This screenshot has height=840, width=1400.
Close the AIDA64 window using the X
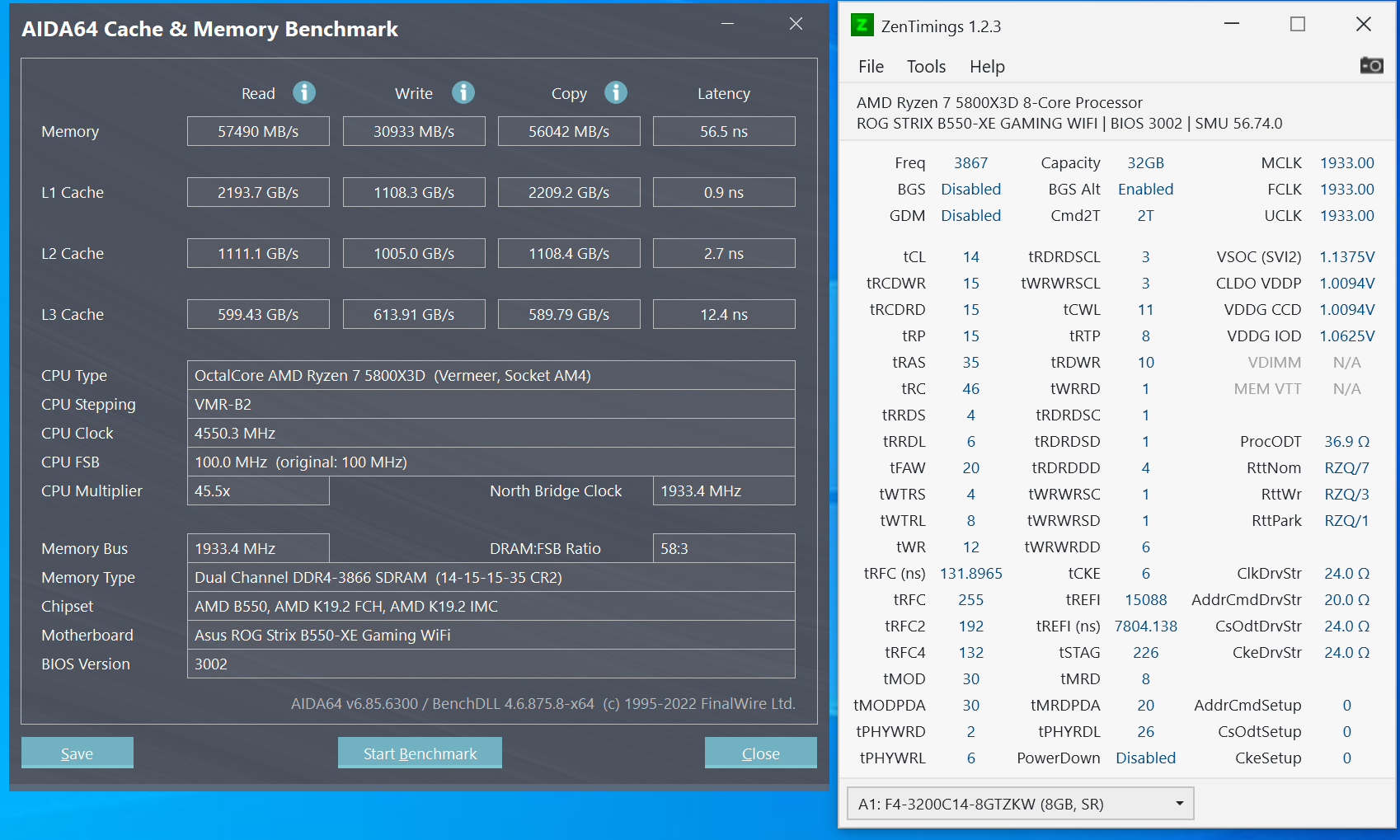[x=796, y=24]
